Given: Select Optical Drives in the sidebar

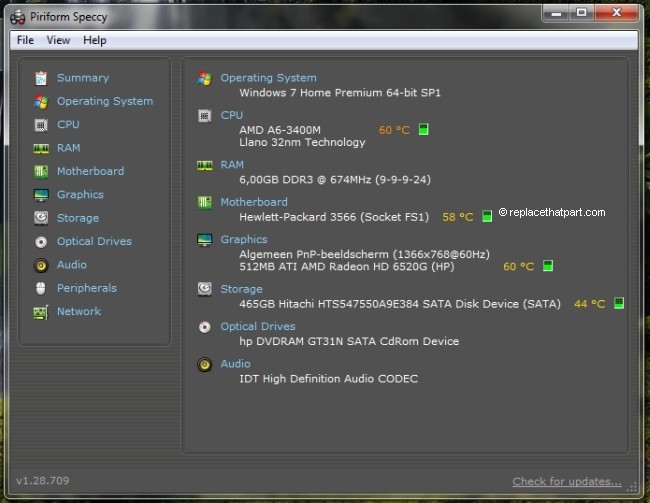Looking at the screenshot, I should 94,241.
